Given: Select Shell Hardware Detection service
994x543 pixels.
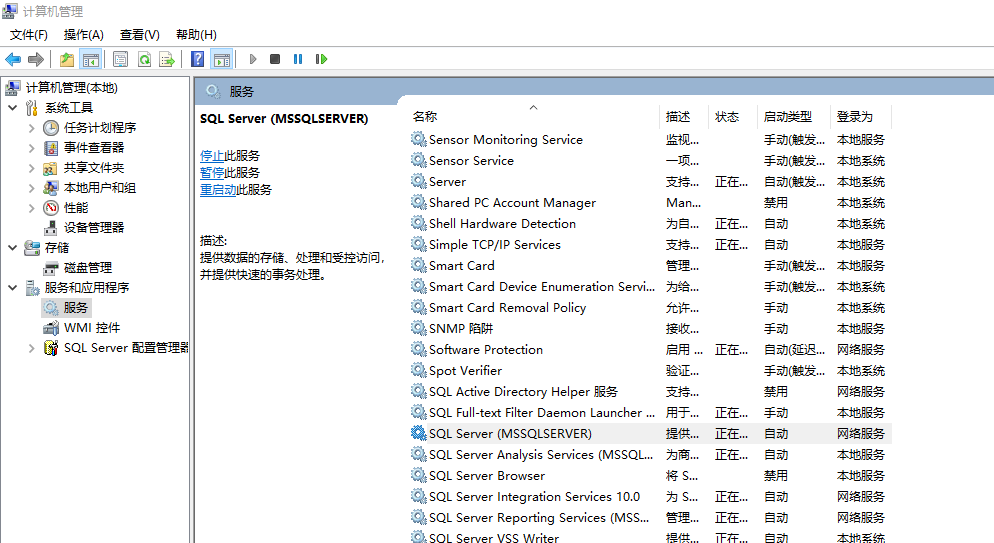Looking at the screenshot, I should (x=650, y=223).
